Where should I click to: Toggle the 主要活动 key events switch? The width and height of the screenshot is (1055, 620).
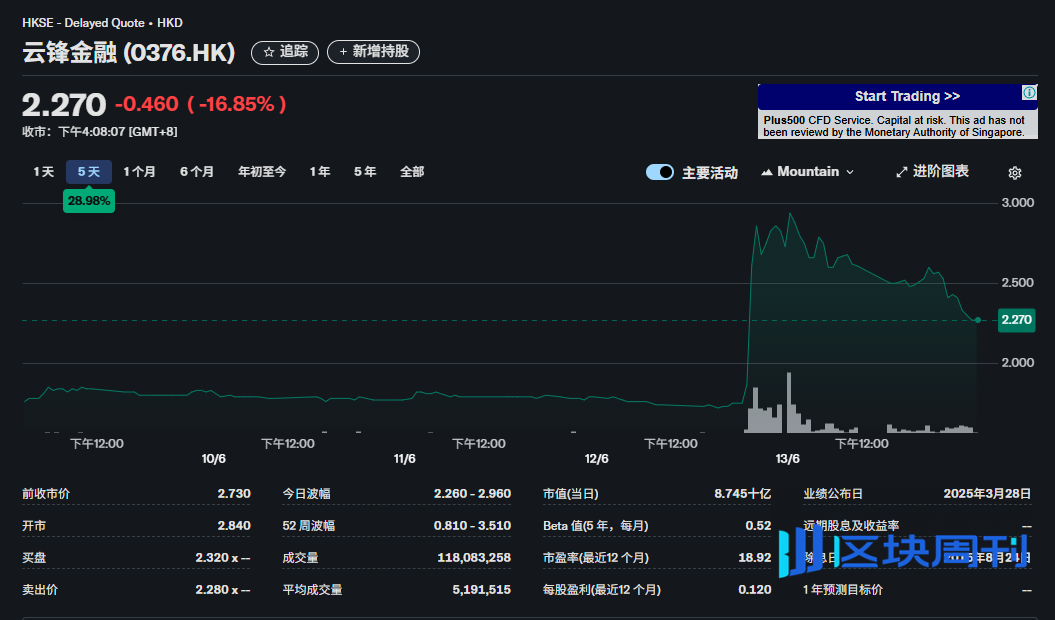point(659,172)
